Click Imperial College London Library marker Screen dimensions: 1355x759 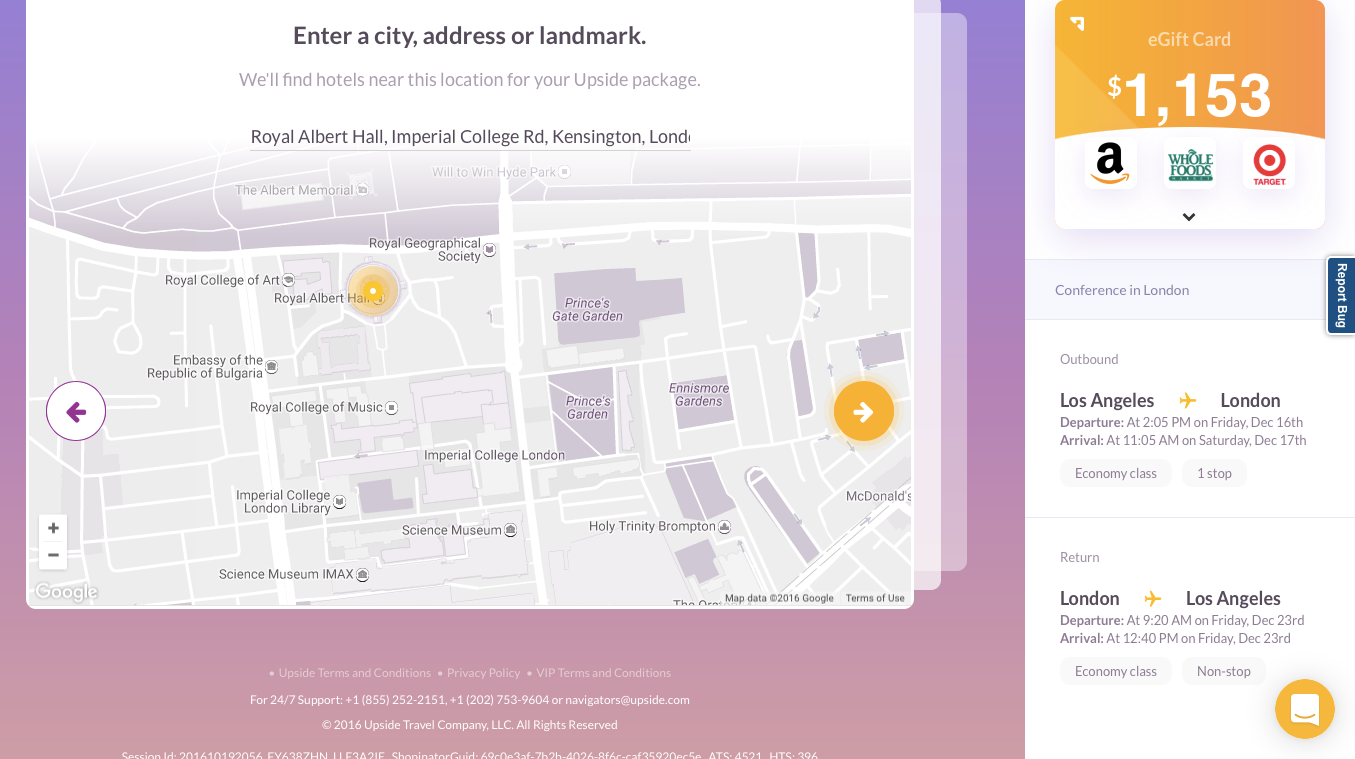(340, 501)
